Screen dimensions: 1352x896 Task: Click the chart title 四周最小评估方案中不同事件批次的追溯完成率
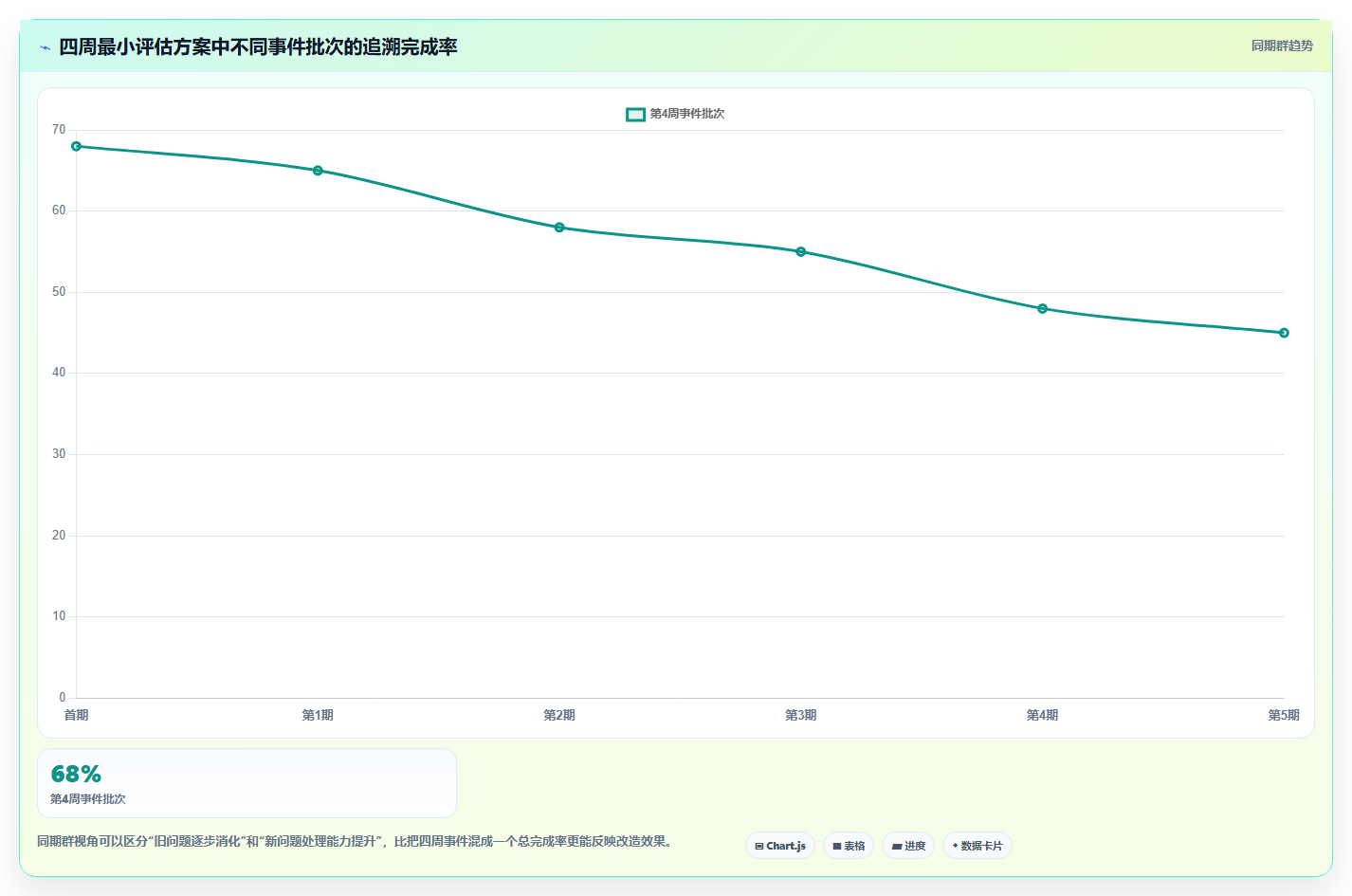[x=258, y=46]
